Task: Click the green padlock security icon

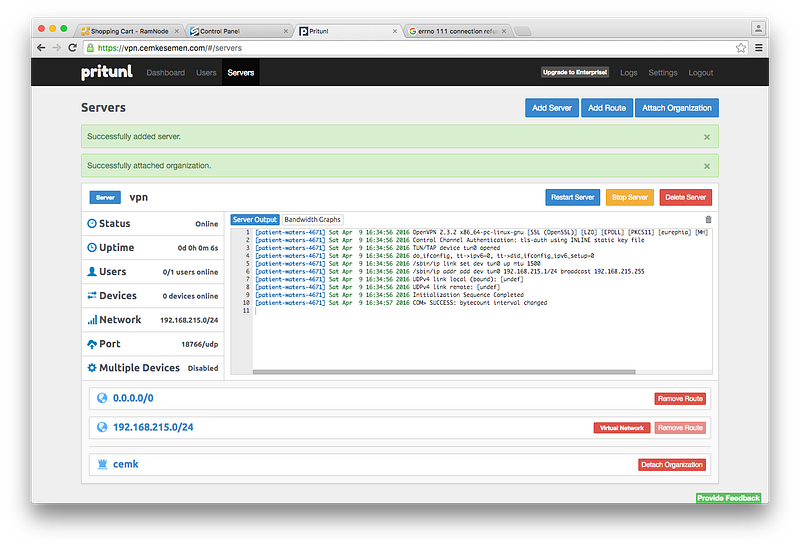Action: 90,48
